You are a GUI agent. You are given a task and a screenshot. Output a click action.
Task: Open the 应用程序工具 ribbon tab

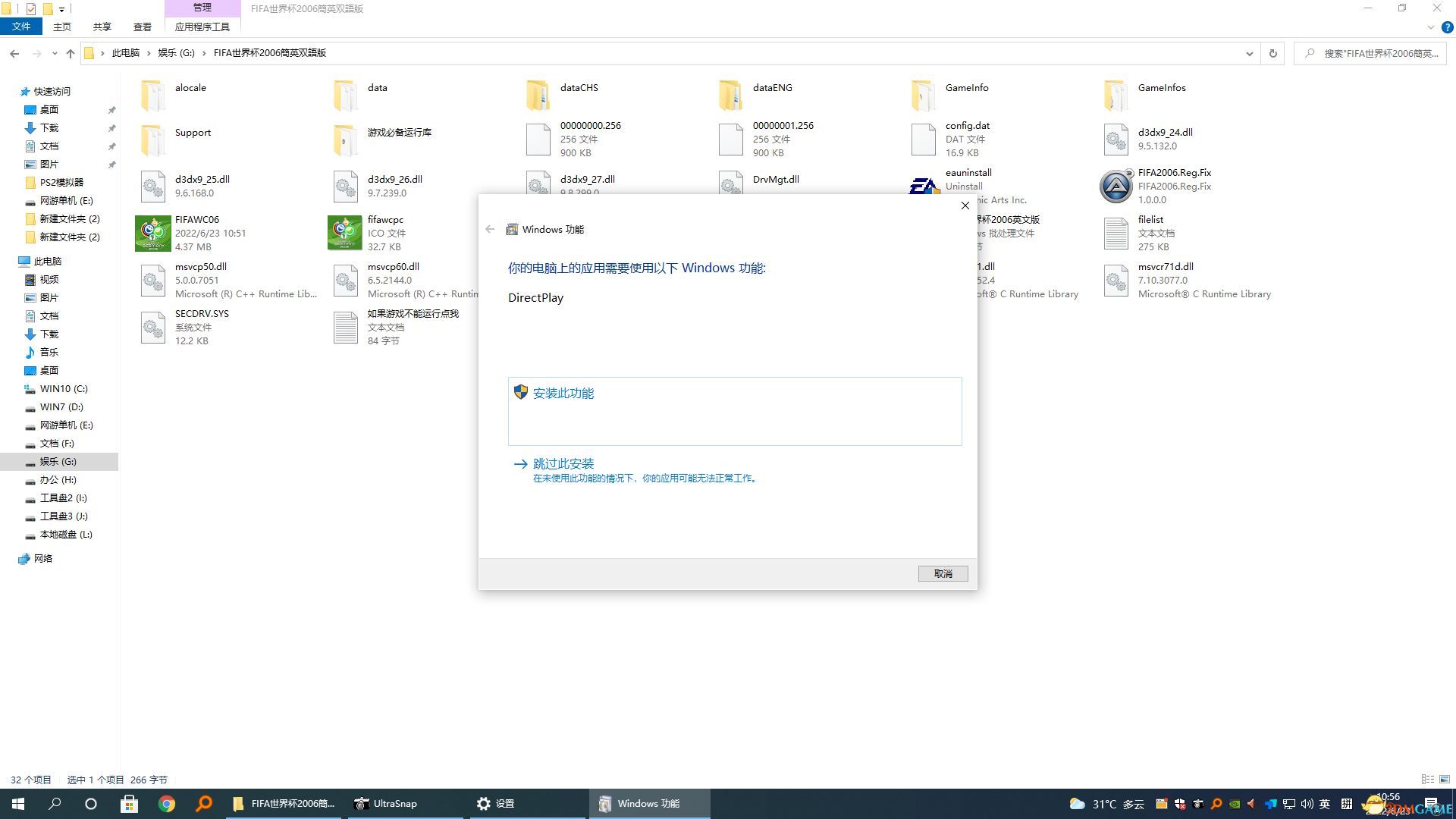tap(202, 27)
